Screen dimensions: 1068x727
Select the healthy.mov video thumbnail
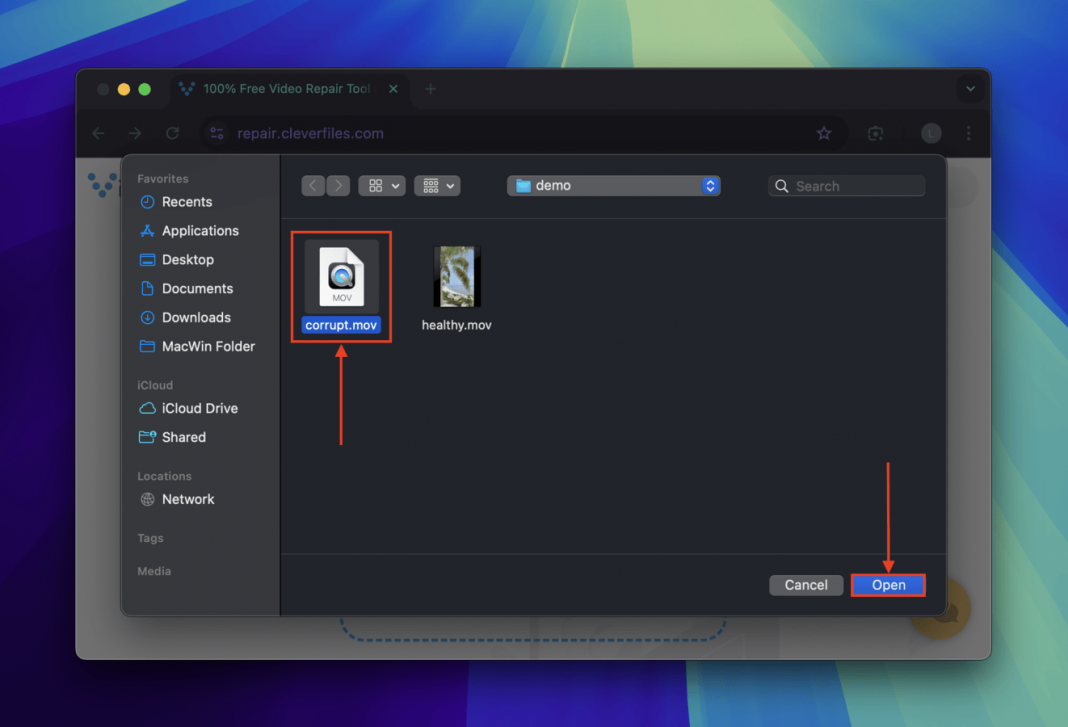pyautogui.click(x=457, y=277)
